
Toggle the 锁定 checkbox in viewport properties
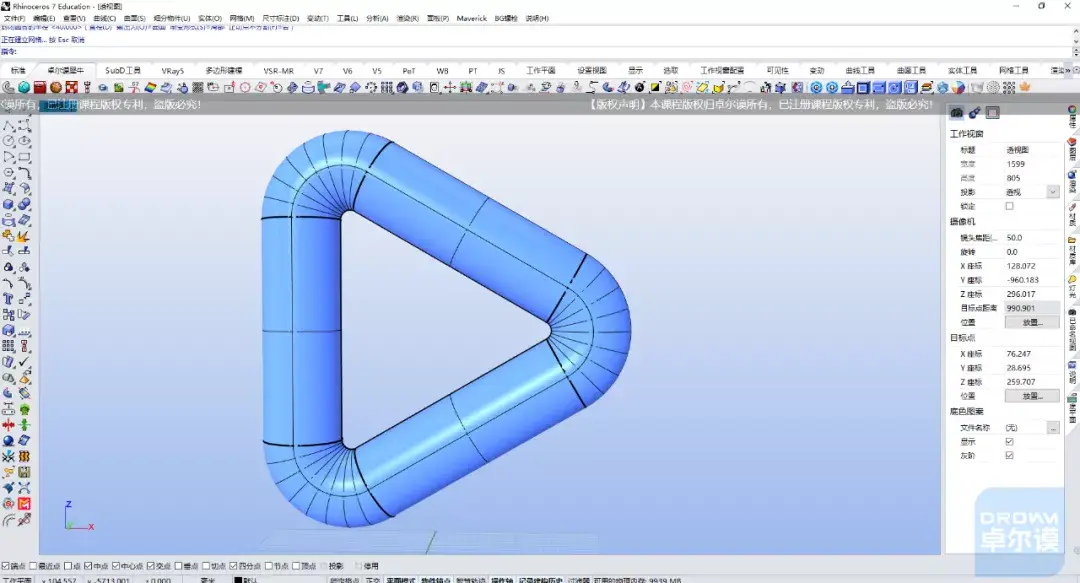(1009, 206)
